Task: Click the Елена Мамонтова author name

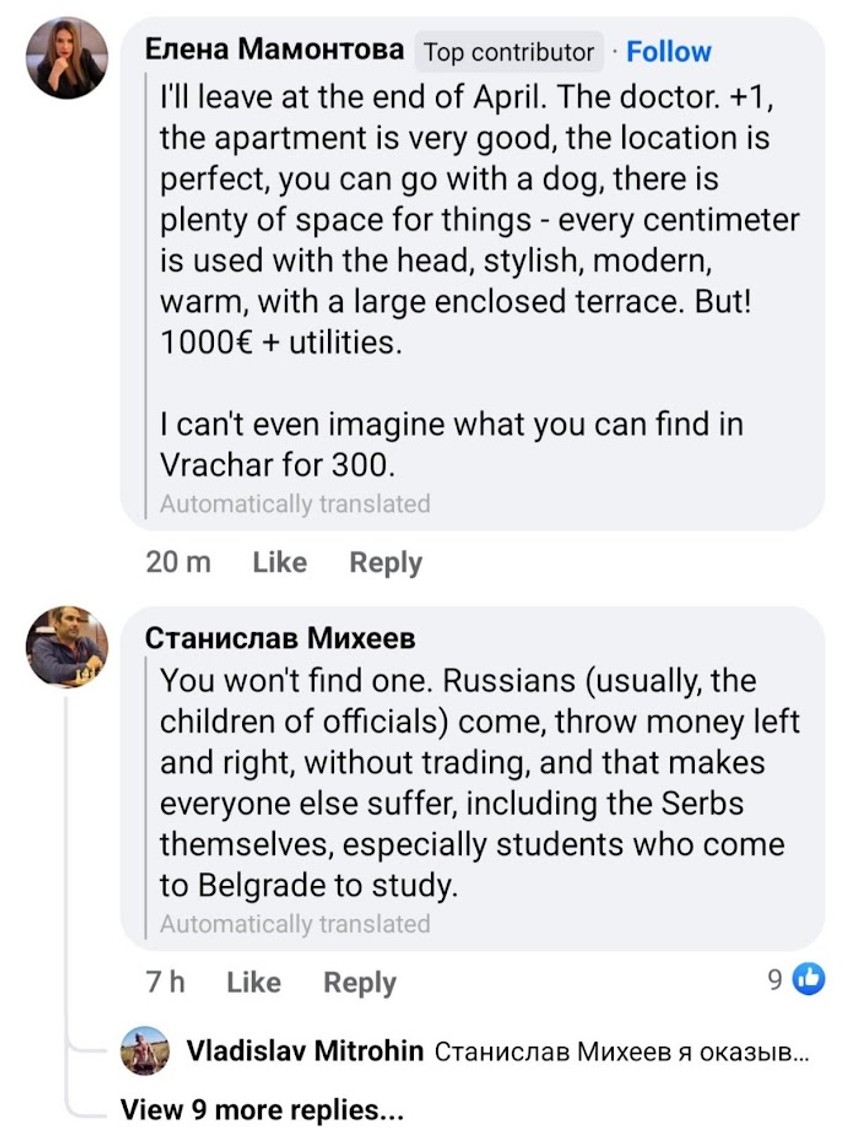Action: point(275,50)
